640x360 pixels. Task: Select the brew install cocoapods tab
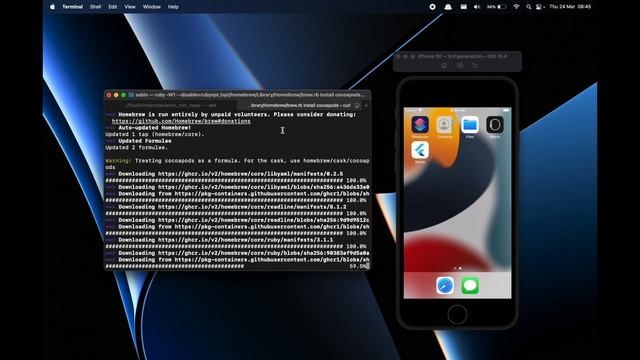pos(300,105)
